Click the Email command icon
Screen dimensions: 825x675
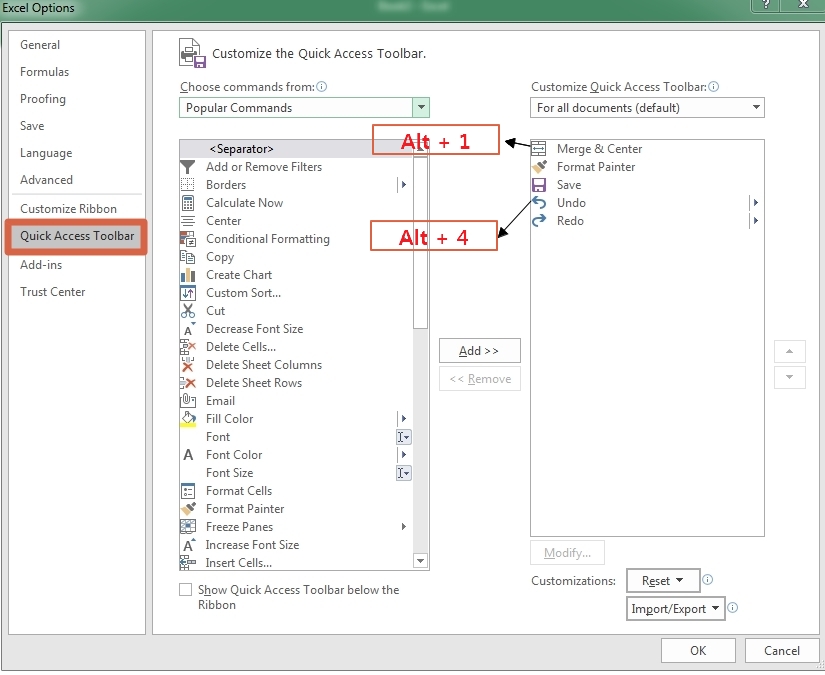coord(187,401)
